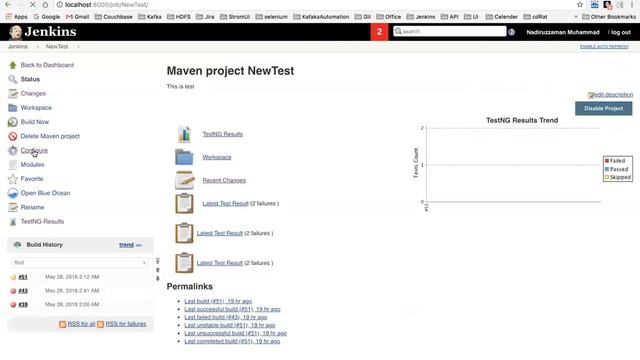Open RSS for failures feed
The height and width of the screenshot is (360, 640).
(126, 324)
